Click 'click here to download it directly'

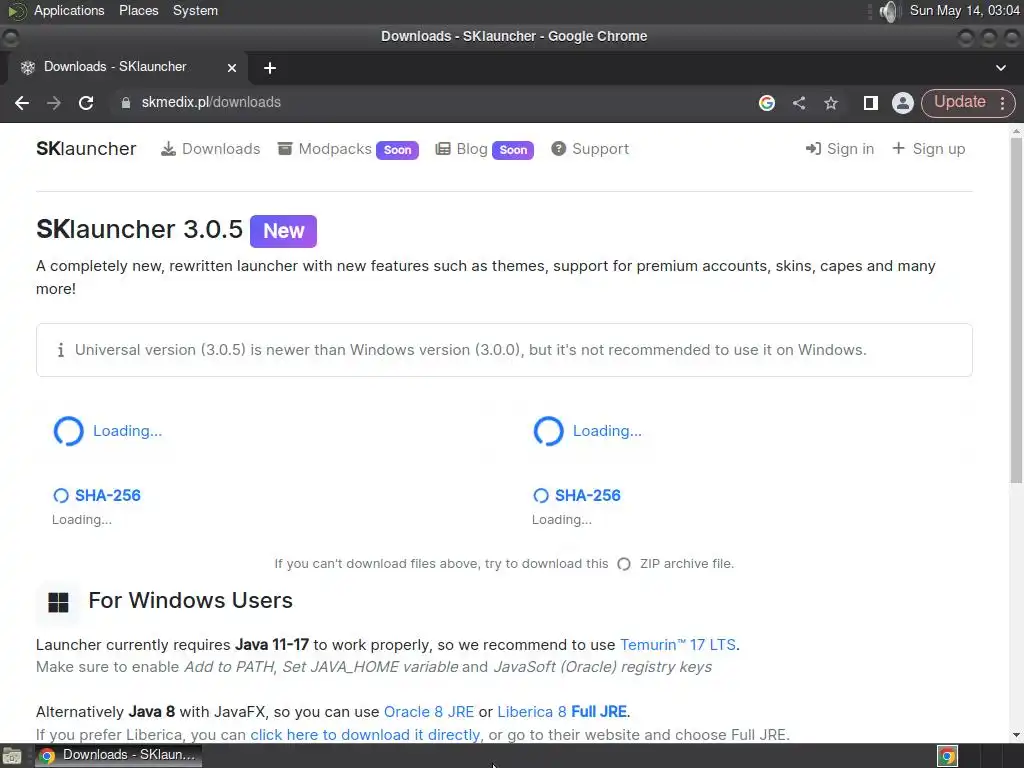(365, 735)
